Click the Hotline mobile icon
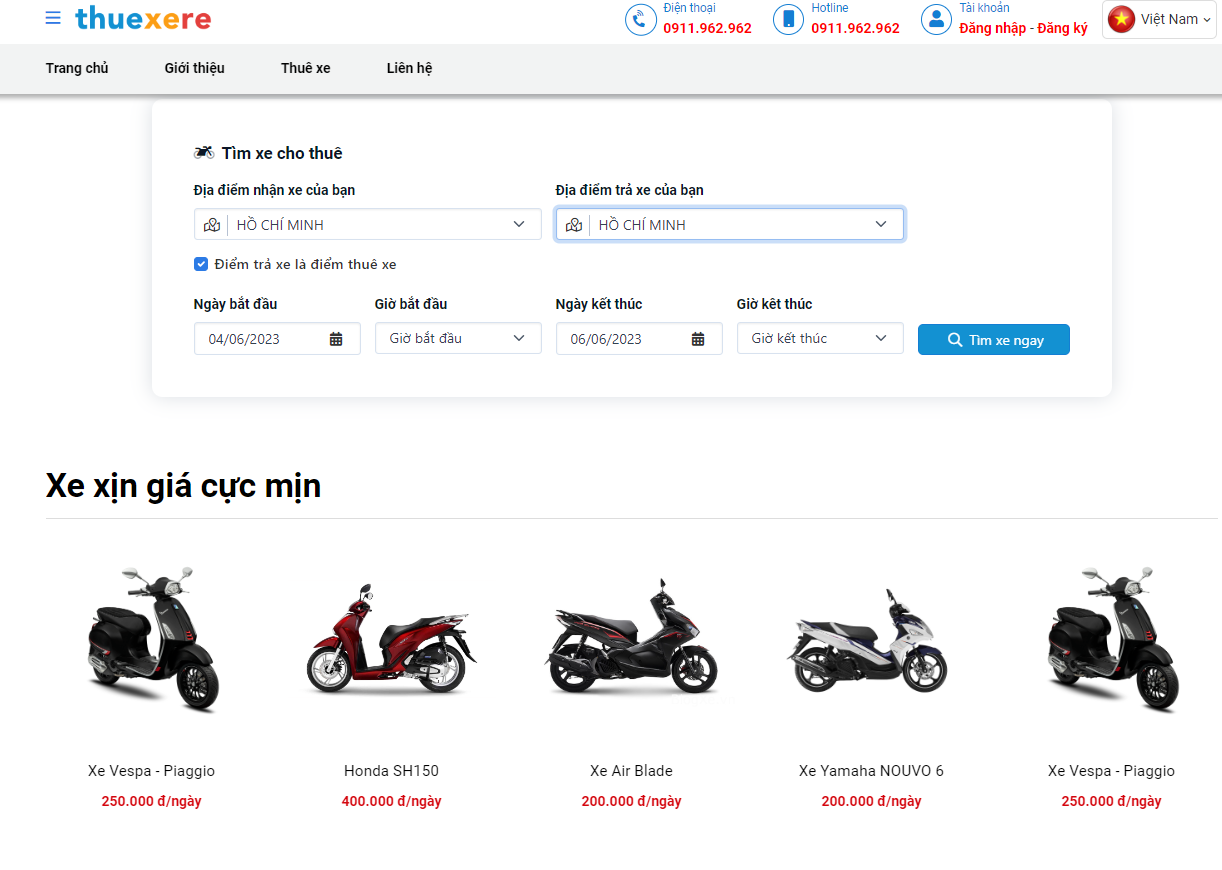 click(788, 19)
